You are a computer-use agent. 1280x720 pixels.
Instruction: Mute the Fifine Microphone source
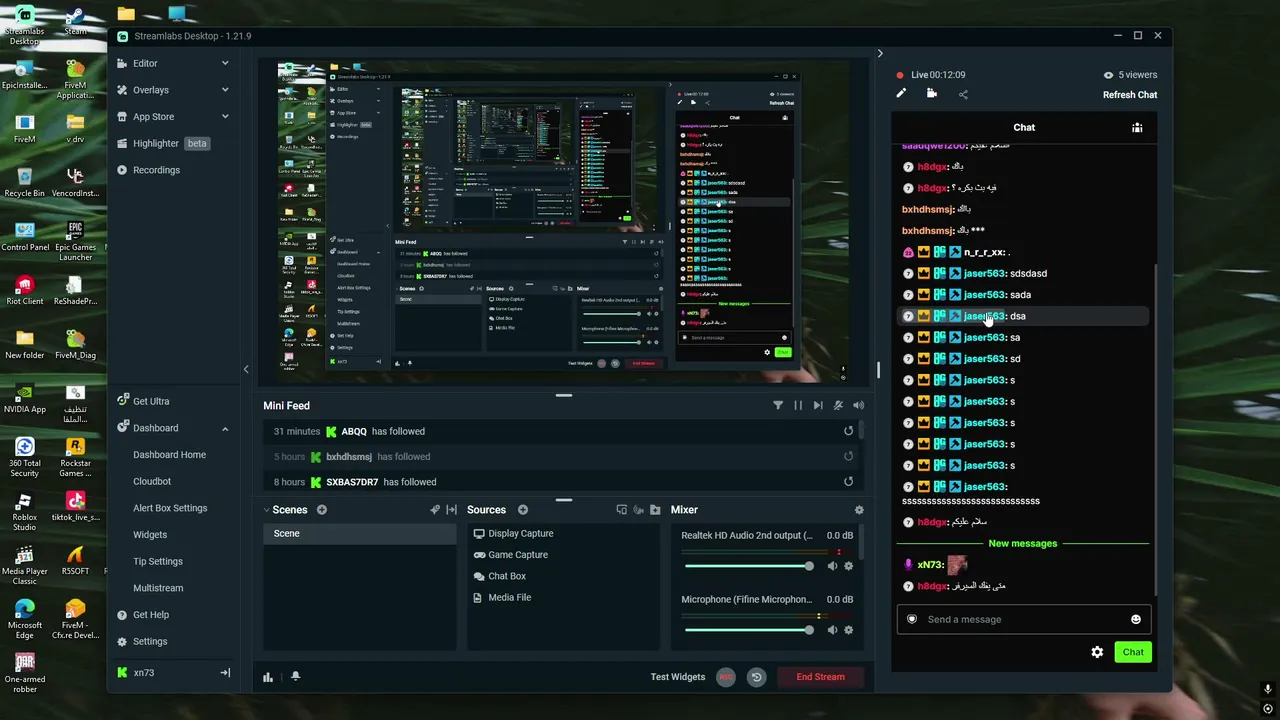pos(832,630)
